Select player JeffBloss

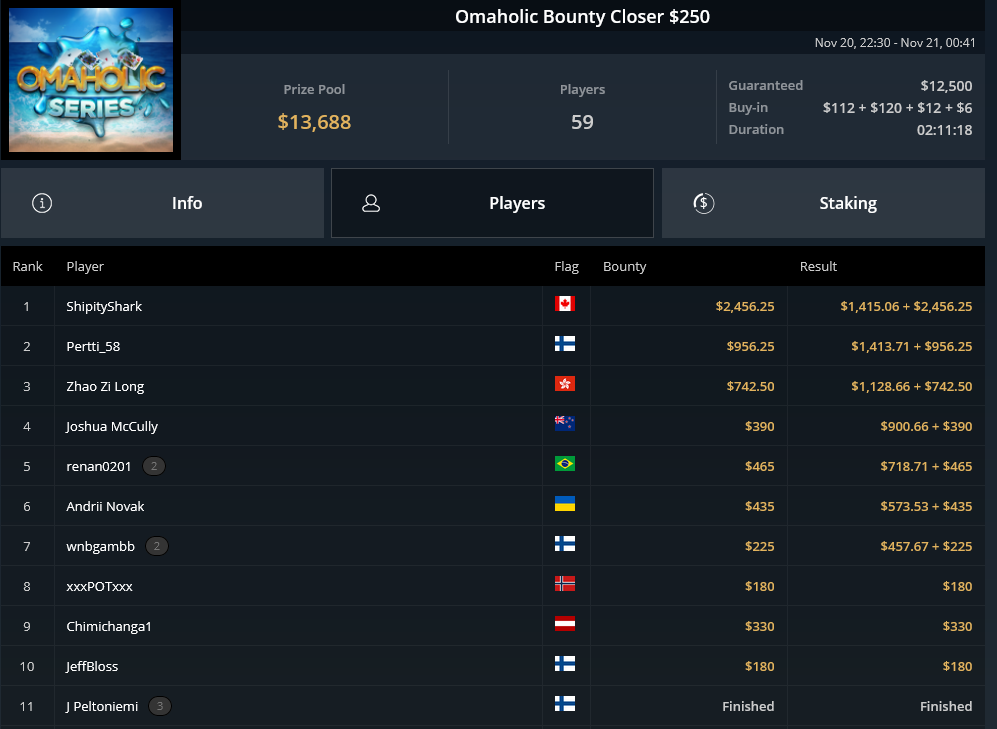pos(92,667)
